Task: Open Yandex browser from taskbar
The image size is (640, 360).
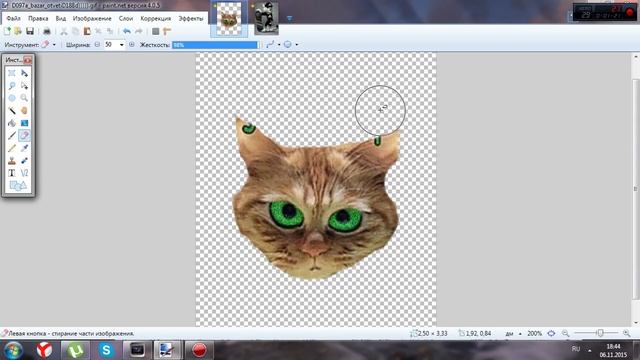Action: (44, 350)
